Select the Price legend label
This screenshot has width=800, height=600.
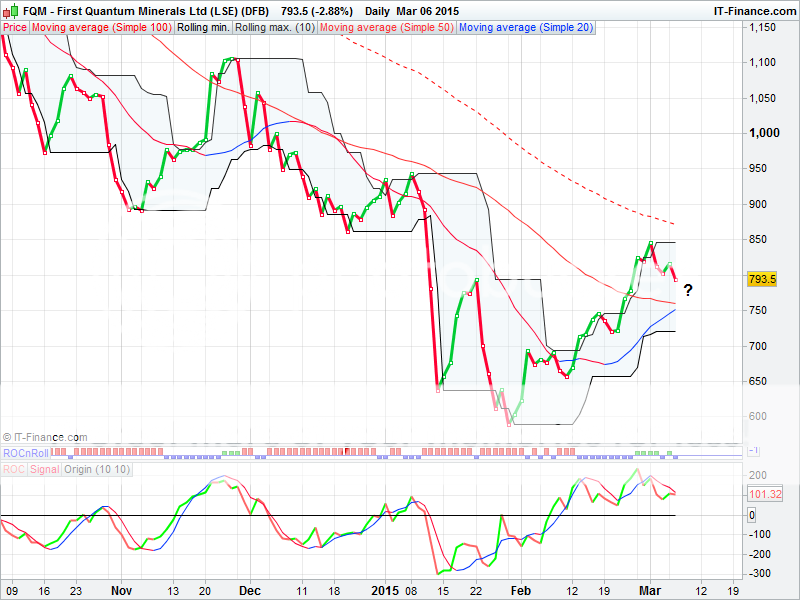(x=15, y=28)
